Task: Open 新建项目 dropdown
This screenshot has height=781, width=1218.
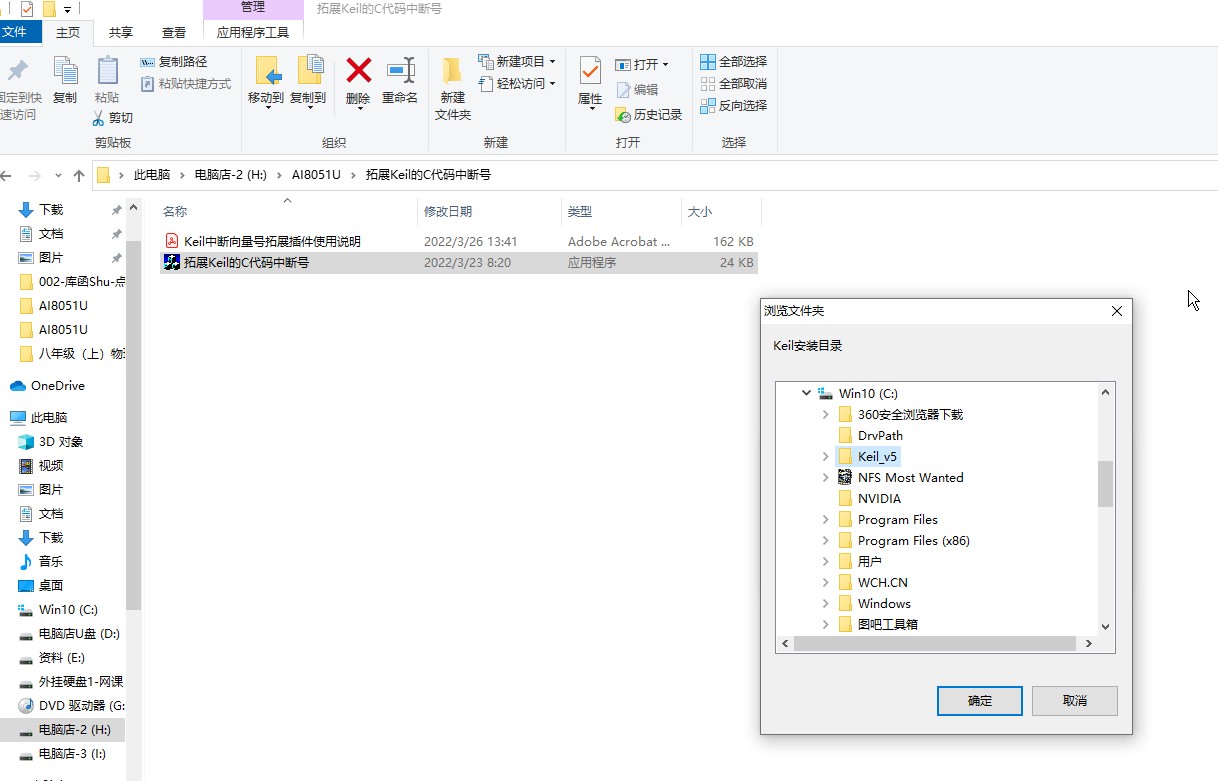Action: (516, 62)
